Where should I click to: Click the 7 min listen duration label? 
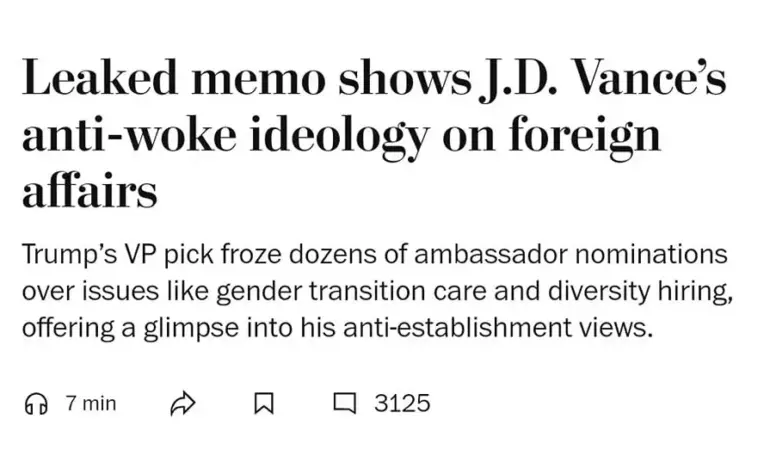(x=91, y=404)
